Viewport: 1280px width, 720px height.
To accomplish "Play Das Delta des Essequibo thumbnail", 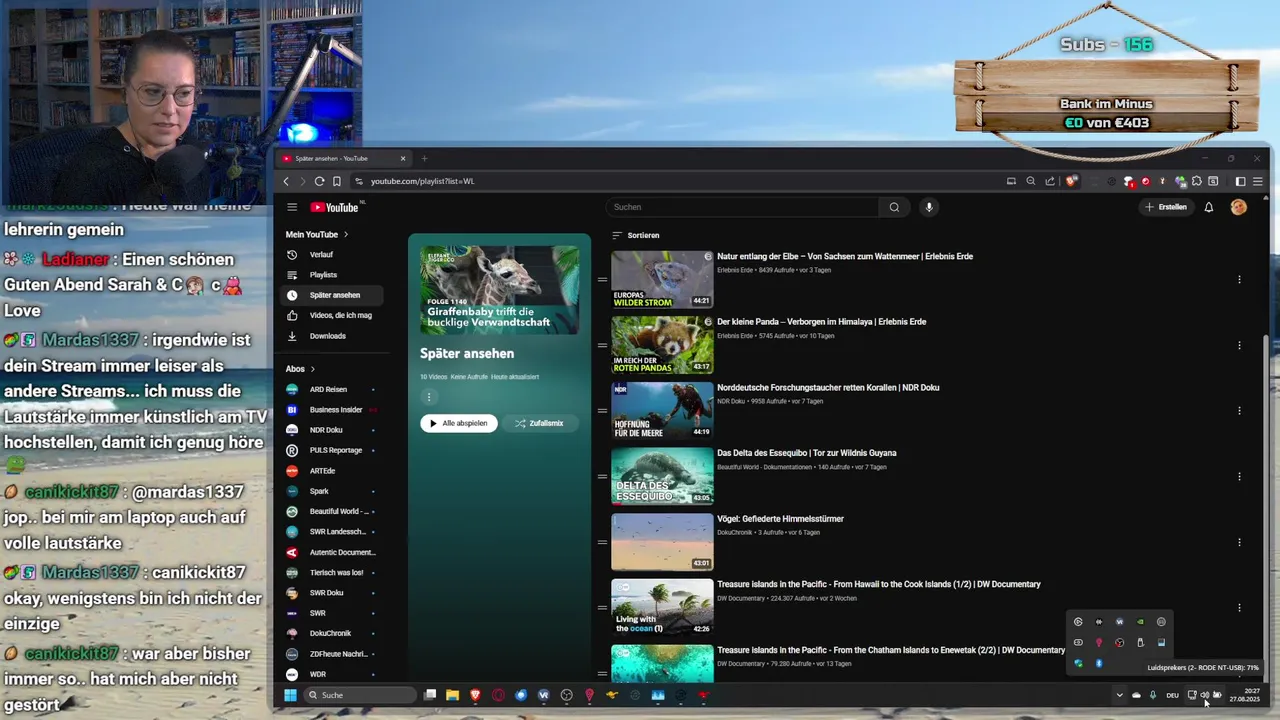I will click(x=662, y=476).
